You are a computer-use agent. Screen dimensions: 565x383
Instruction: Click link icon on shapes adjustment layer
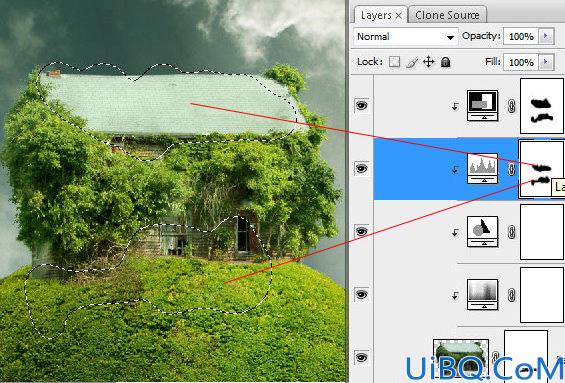coord(511,232)
